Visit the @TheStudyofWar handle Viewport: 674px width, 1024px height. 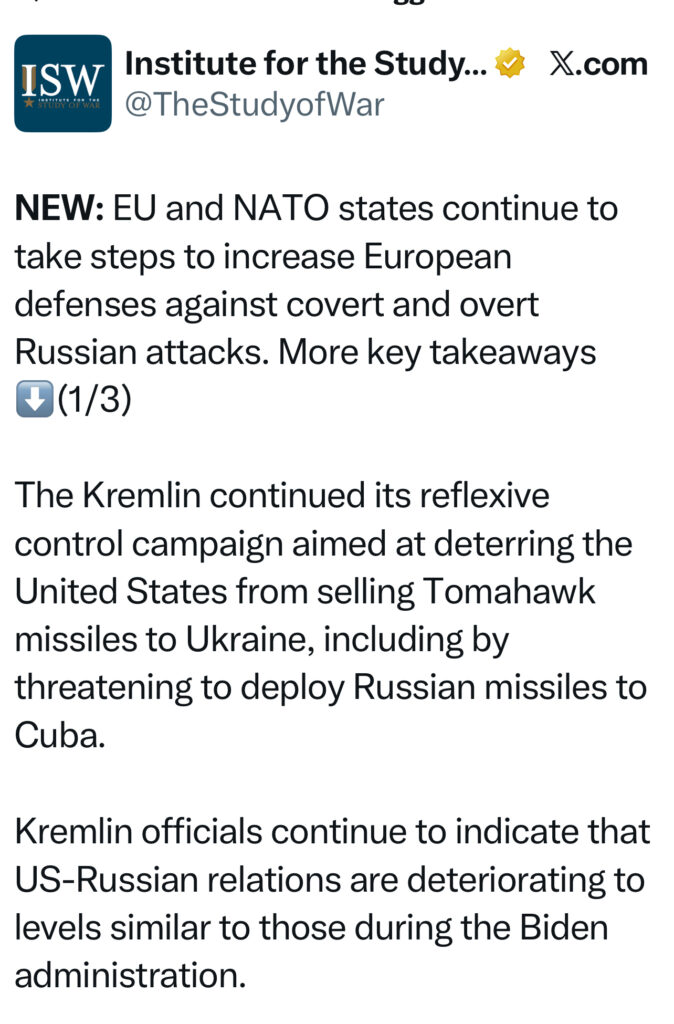254,104
